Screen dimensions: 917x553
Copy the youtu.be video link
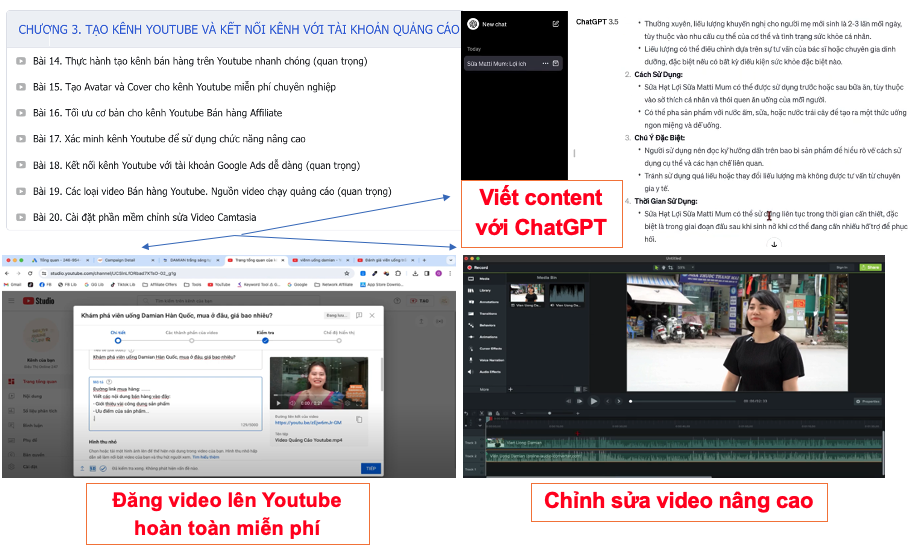click(x=359, y=420)
